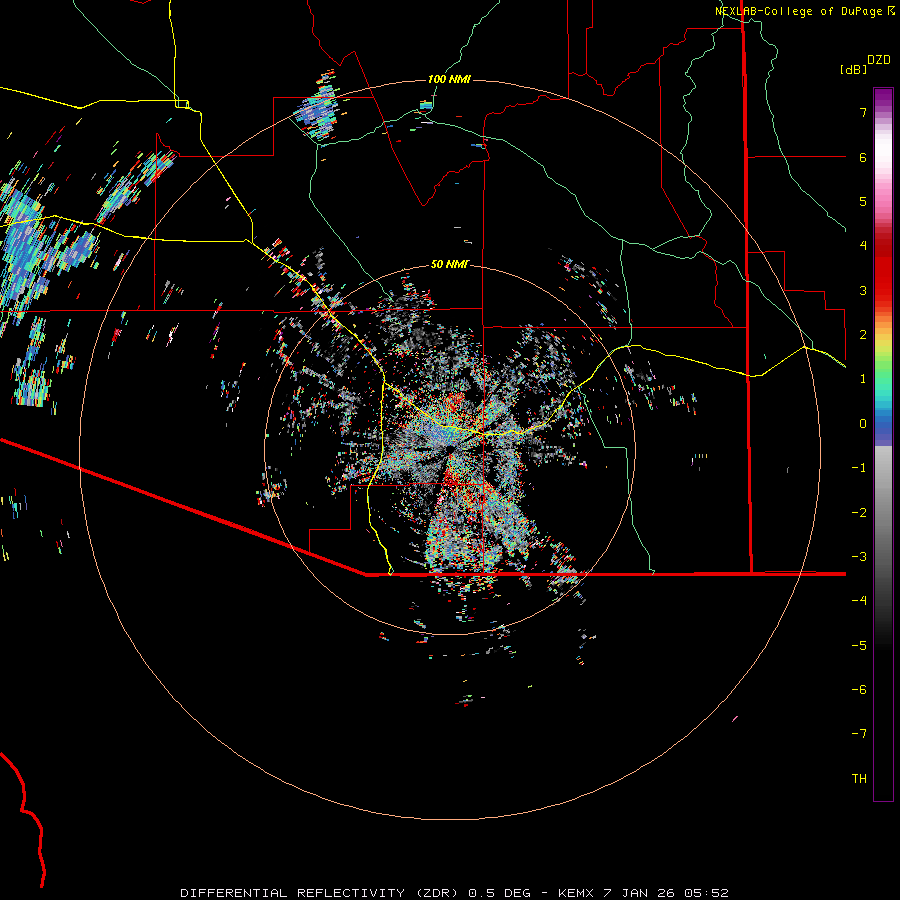
Task: Click the Differential Reflectivity caption at the bottom
Action: [x=454, y=893]
